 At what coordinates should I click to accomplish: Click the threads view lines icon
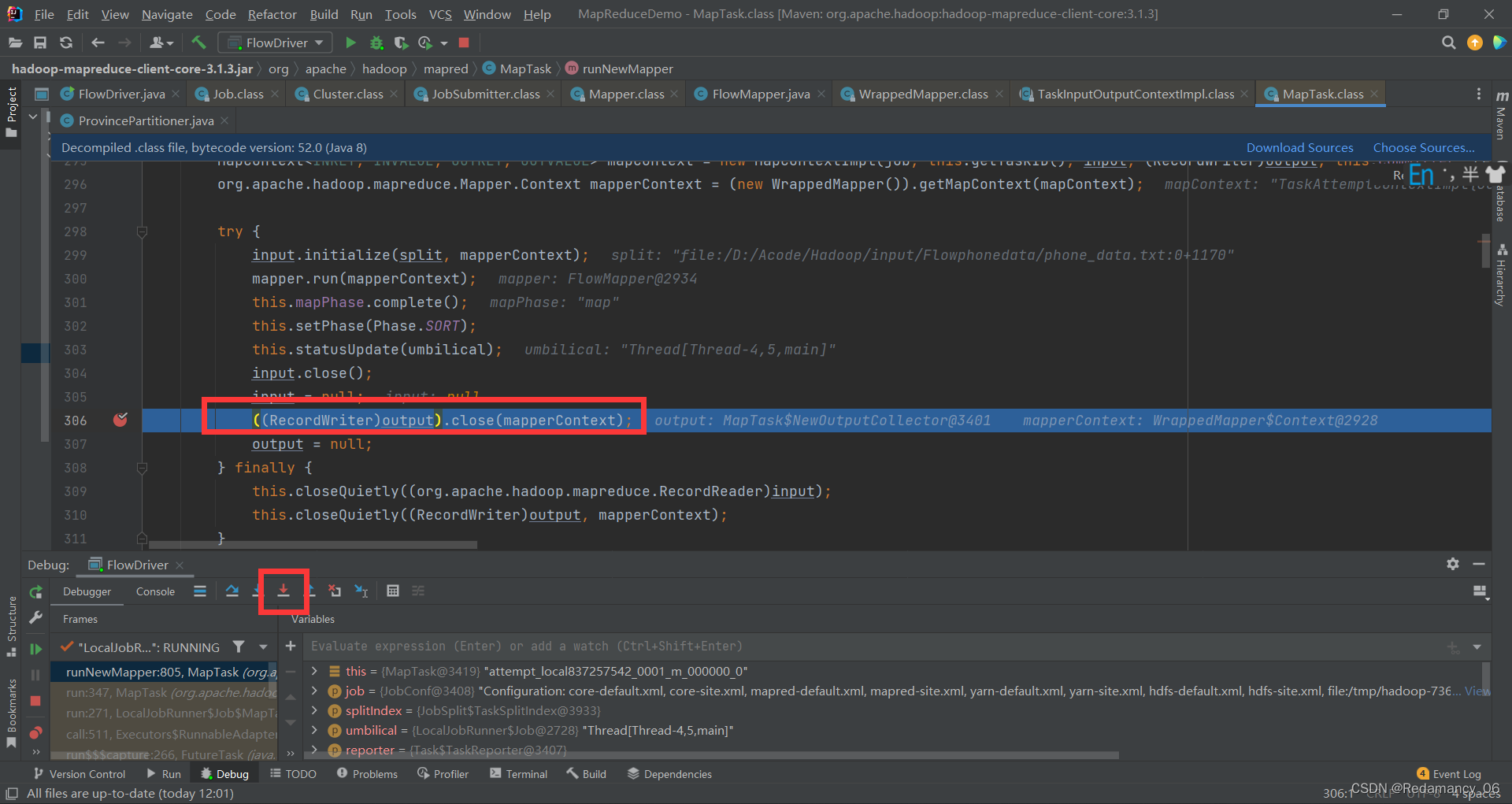[x=200, y=591]
